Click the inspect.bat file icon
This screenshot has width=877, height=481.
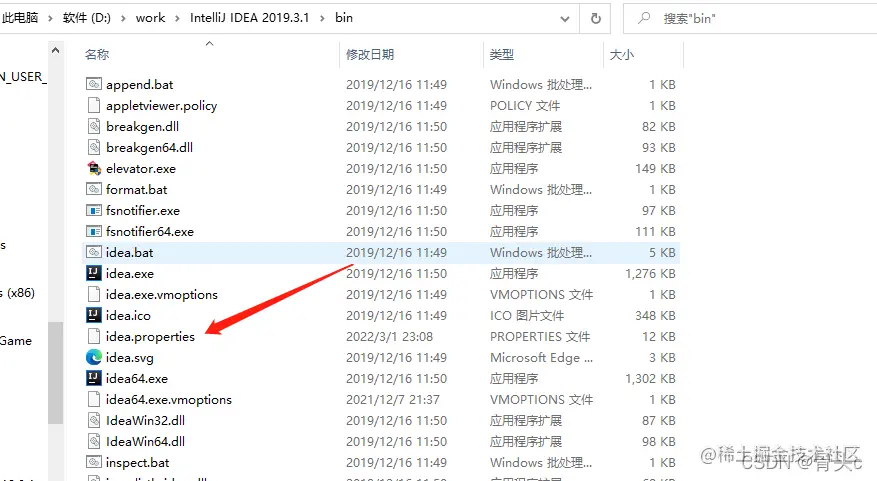[94, 462]
